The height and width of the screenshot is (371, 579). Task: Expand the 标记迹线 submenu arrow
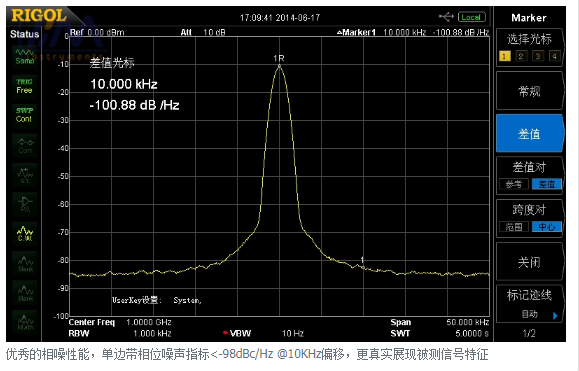555,316
